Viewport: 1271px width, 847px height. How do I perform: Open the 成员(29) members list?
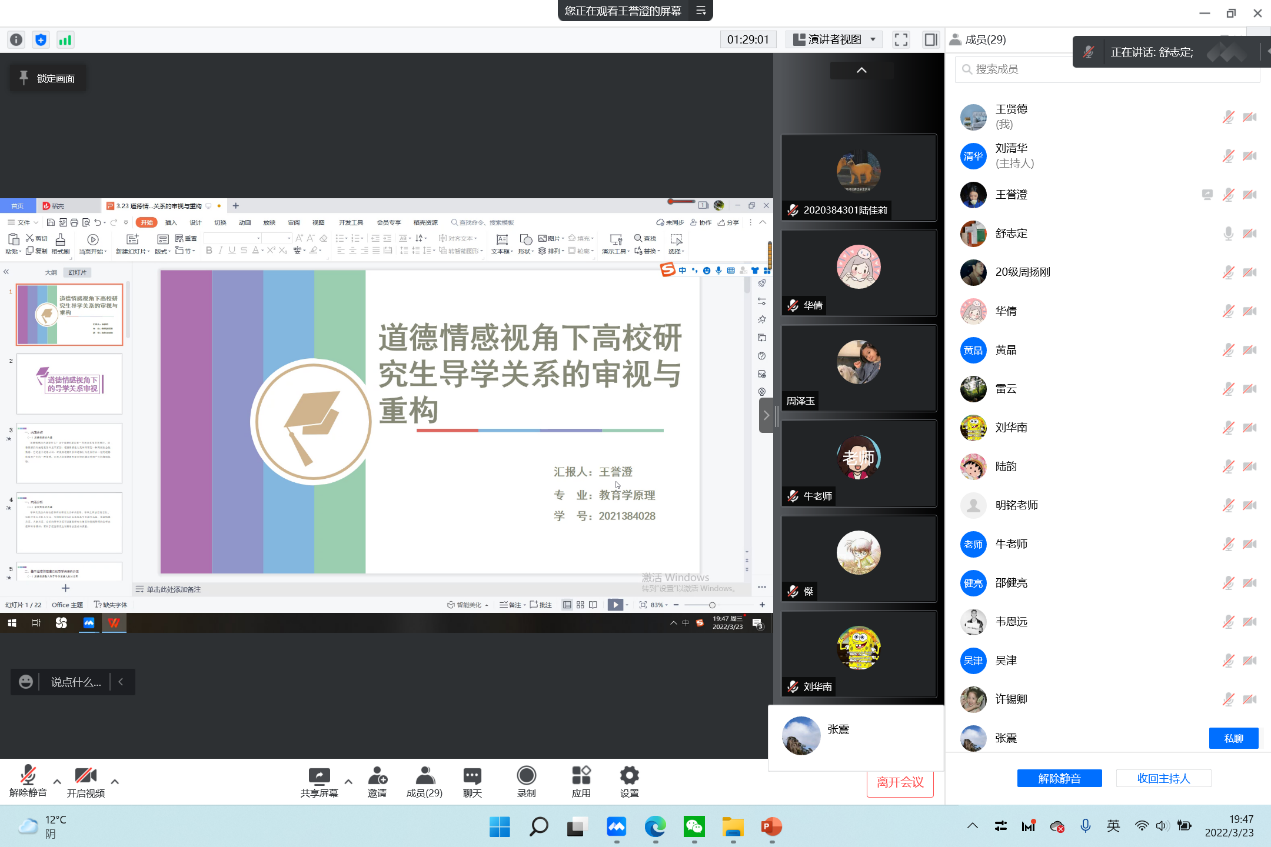tap(424, 777)
